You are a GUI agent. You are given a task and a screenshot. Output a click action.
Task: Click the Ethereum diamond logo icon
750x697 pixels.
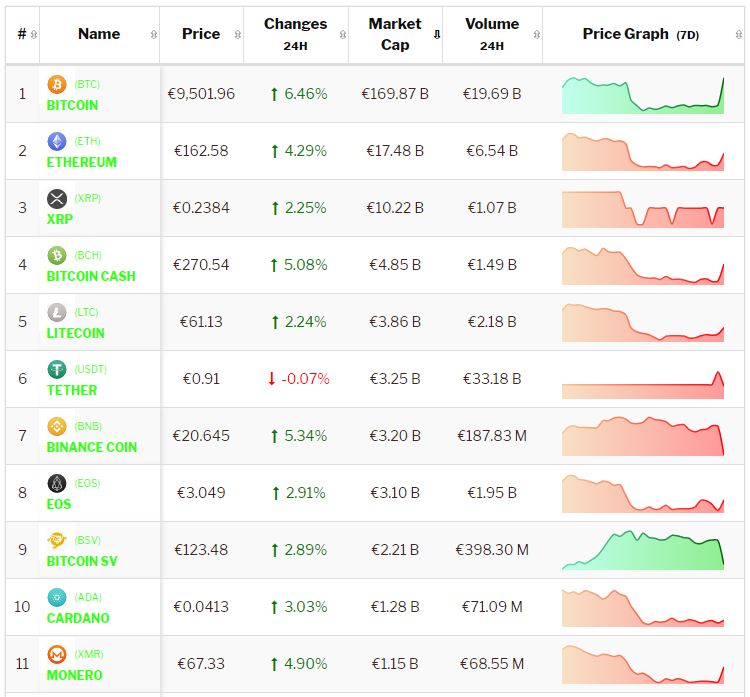tap(57, 142)
